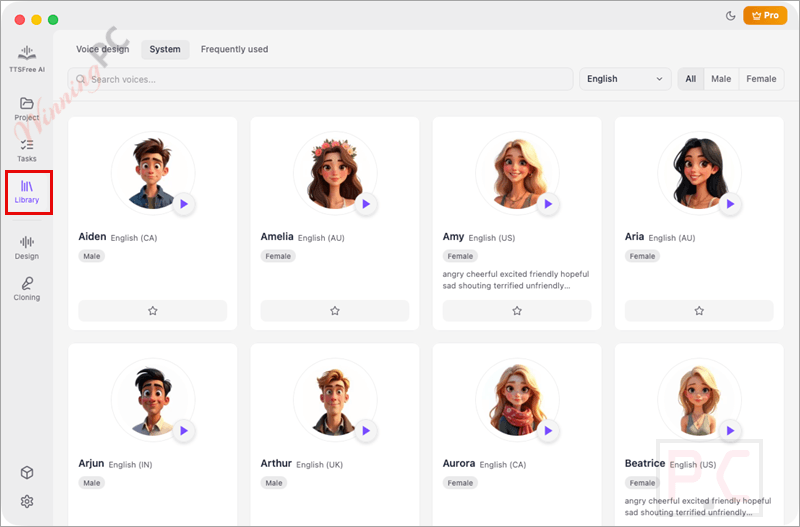Click the Male tag on Arjun card
The height and width of the screenshot is (527, 800).
[92, 483]
